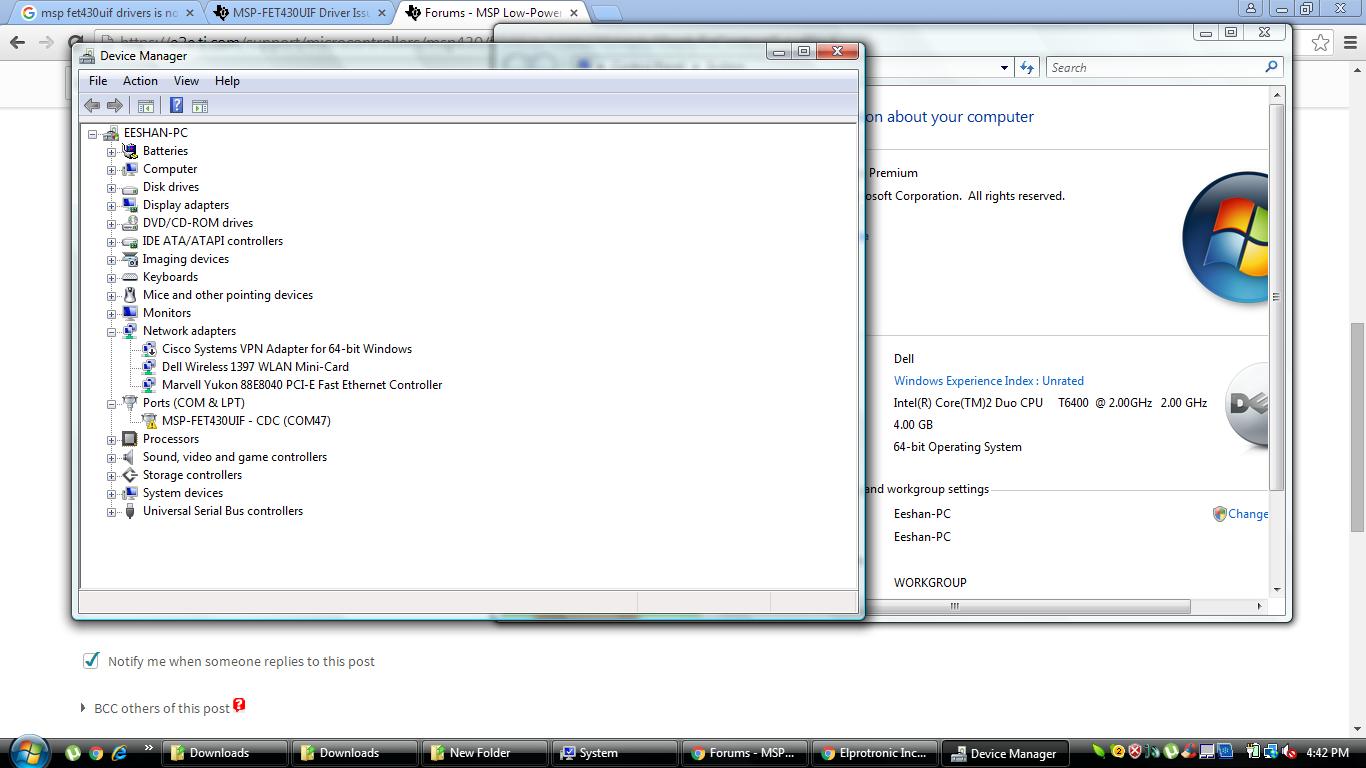This screenshot has height=768, width=1366.
Task: Select the Cisco Systems VPN Adapter icon
Action: 149,349
